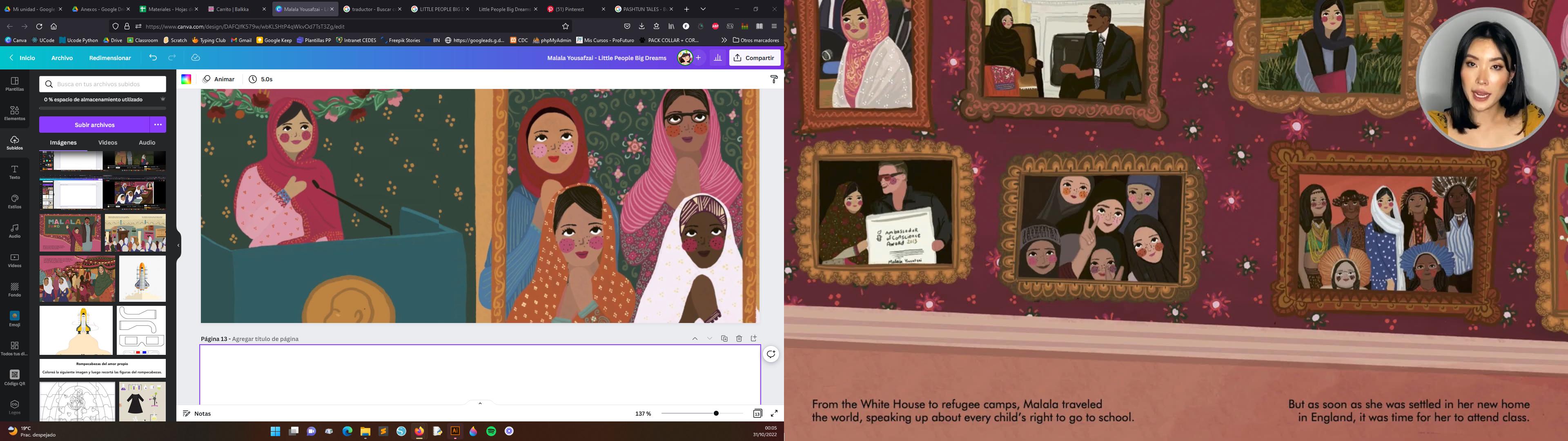
Task: Select the space shuttle upload thumbnail
Action: tap(143, 278)
